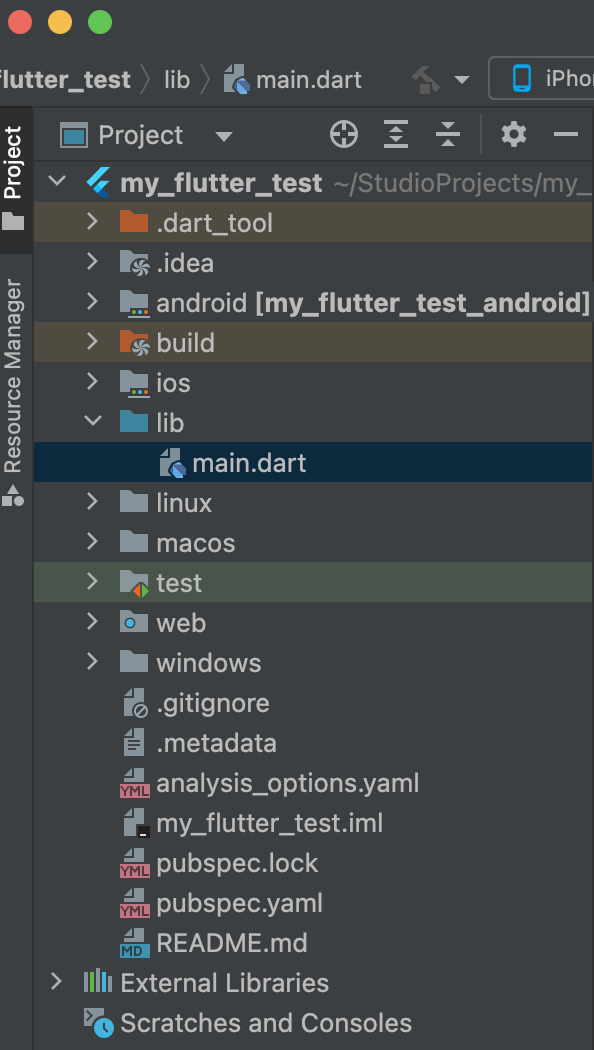594x1050 pixels.
Task: Collapse the lib folder
Action: click(x=92, y=422)
